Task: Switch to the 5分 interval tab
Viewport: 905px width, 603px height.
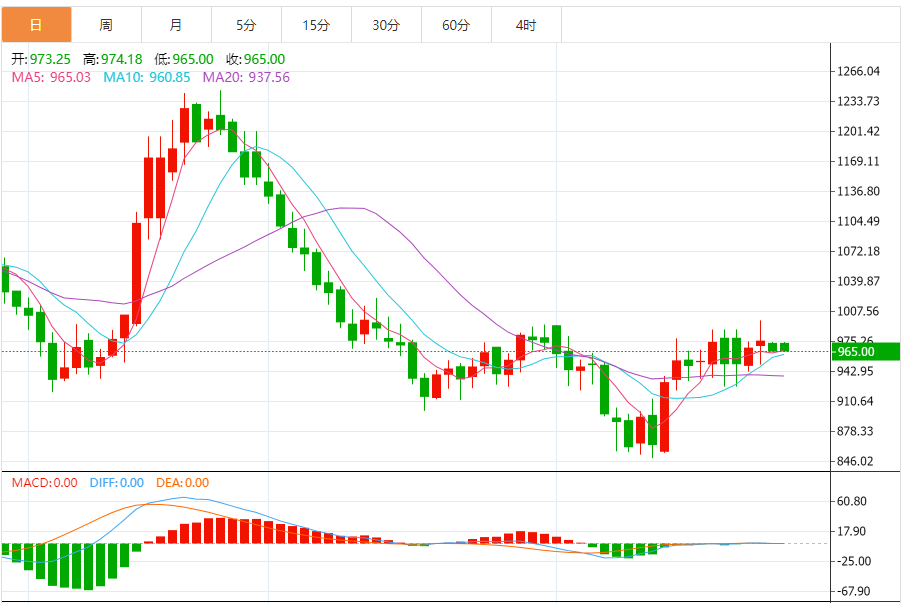Action: 246,25
